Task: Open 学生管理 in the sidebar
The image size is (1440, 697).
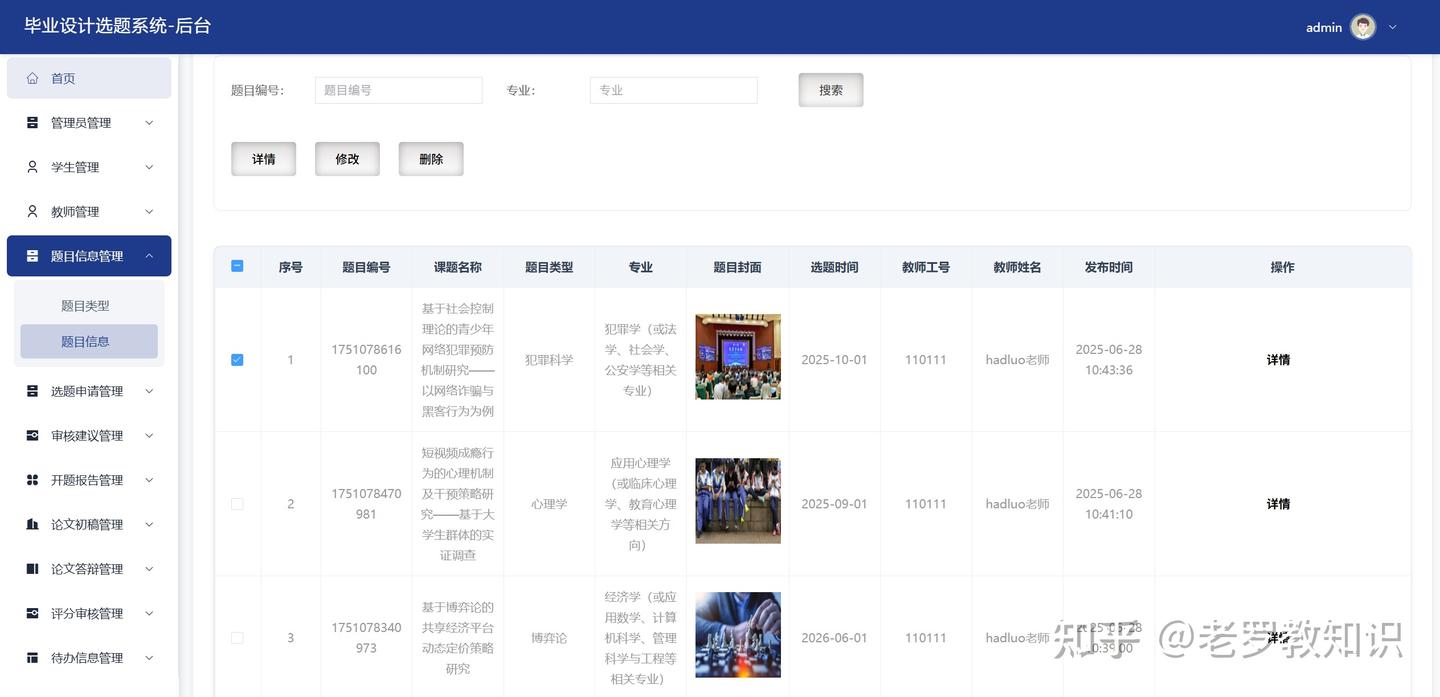Action: click(89, 167)
